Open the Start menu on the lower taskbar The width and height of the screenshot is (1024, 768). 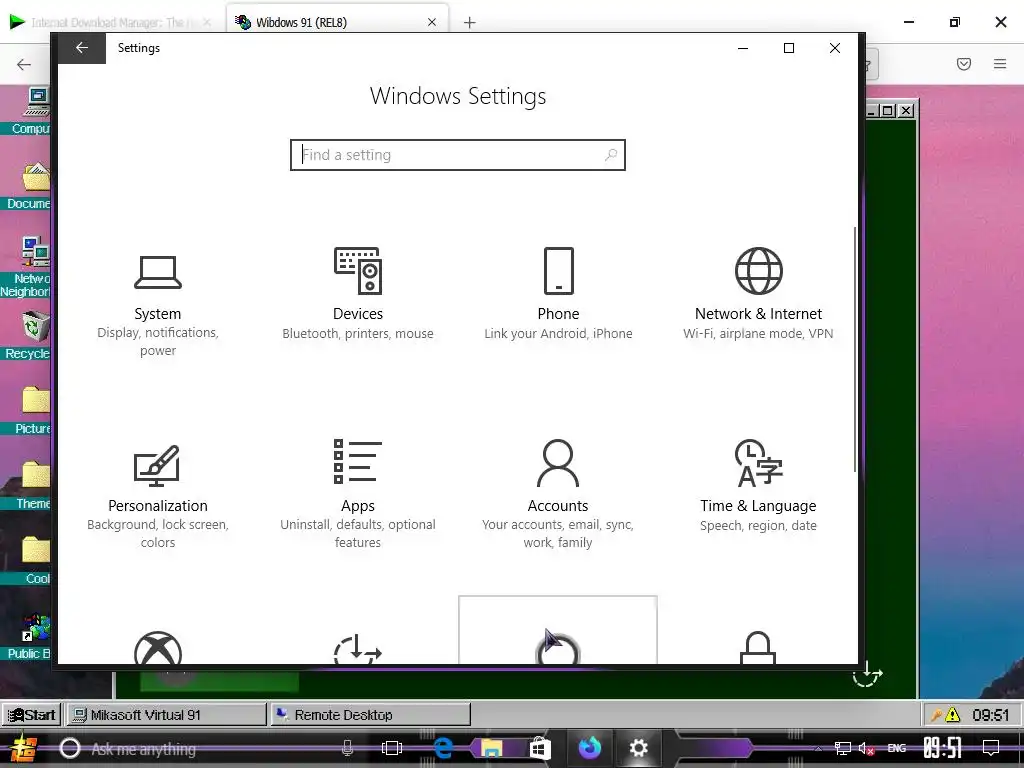pyautogui.click(x=23, y=748)
